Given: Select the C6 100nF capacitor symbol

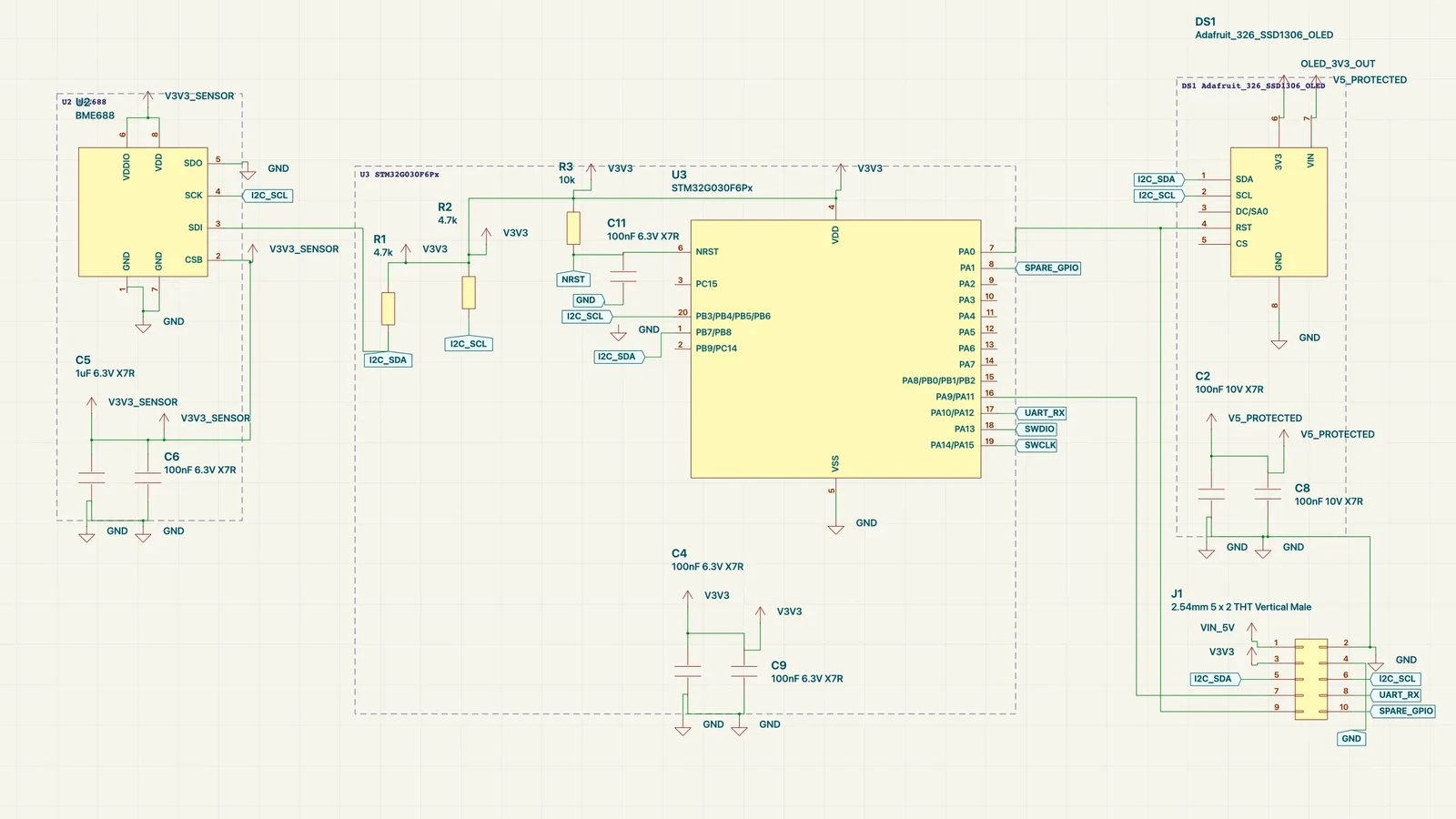Looking at the screenshot, I should (x=147, y=478).
